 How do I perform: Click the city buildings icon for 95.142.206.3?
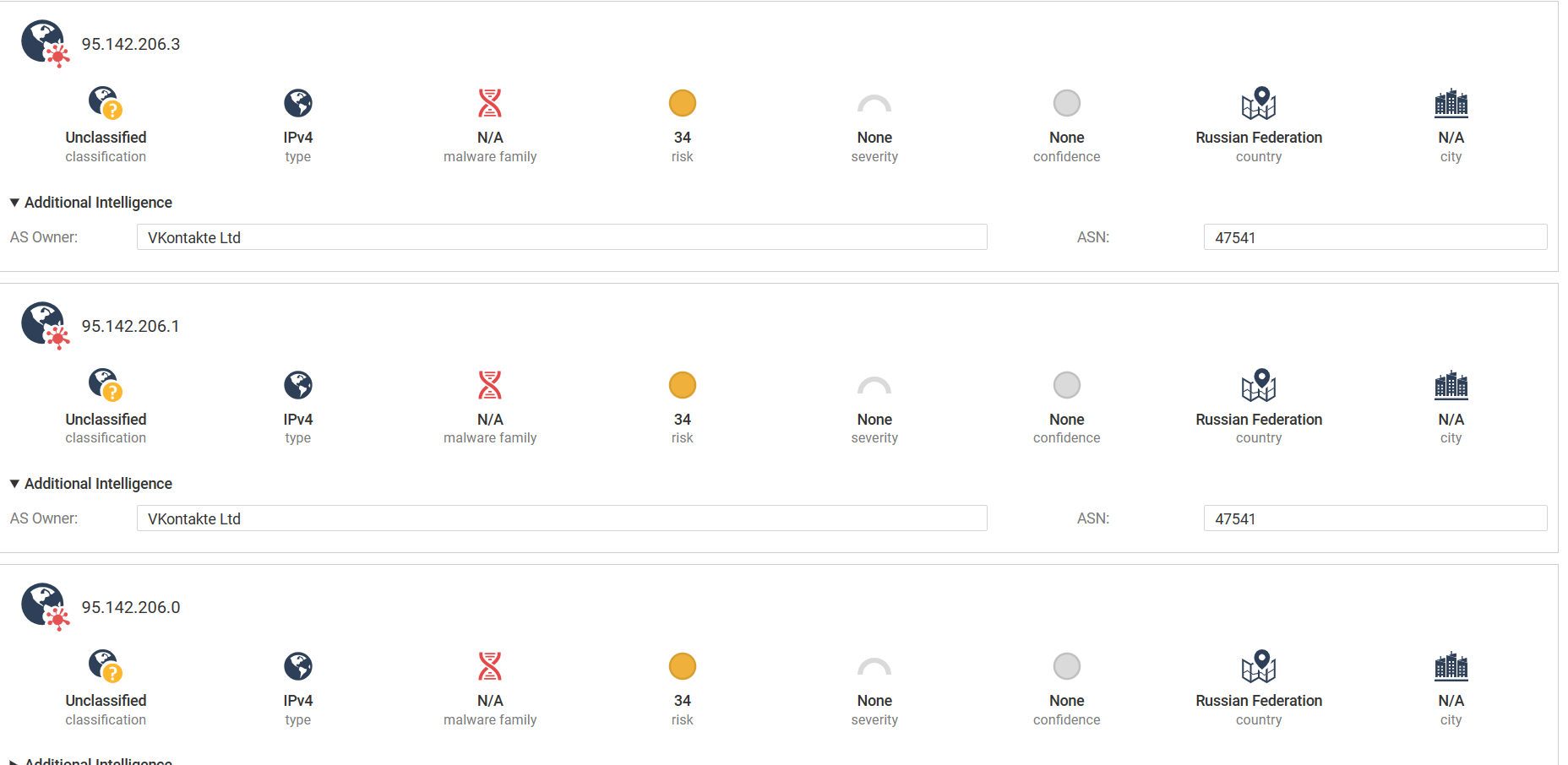[1451, 103]
